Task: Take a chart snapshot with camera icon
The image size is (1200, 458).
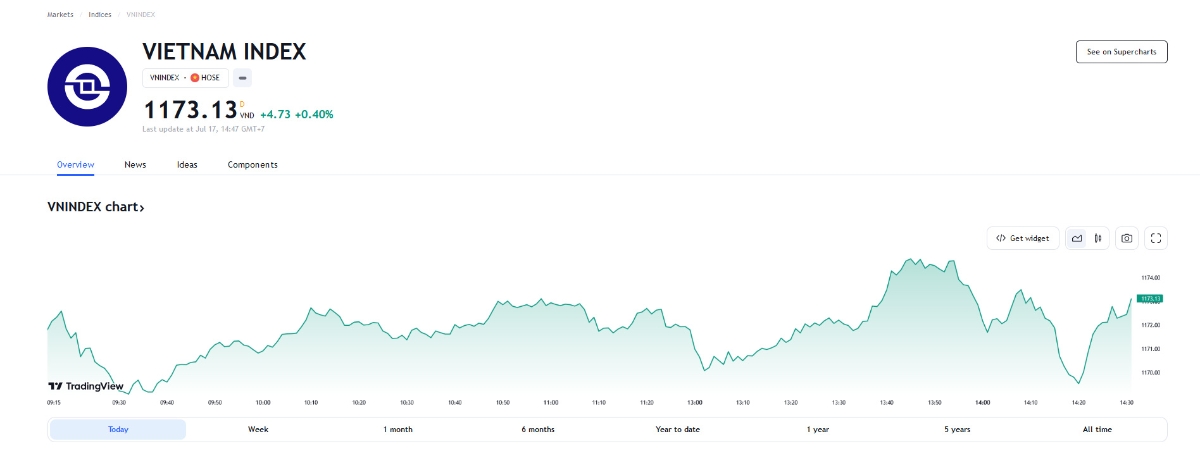Action: click(1127, 238)
